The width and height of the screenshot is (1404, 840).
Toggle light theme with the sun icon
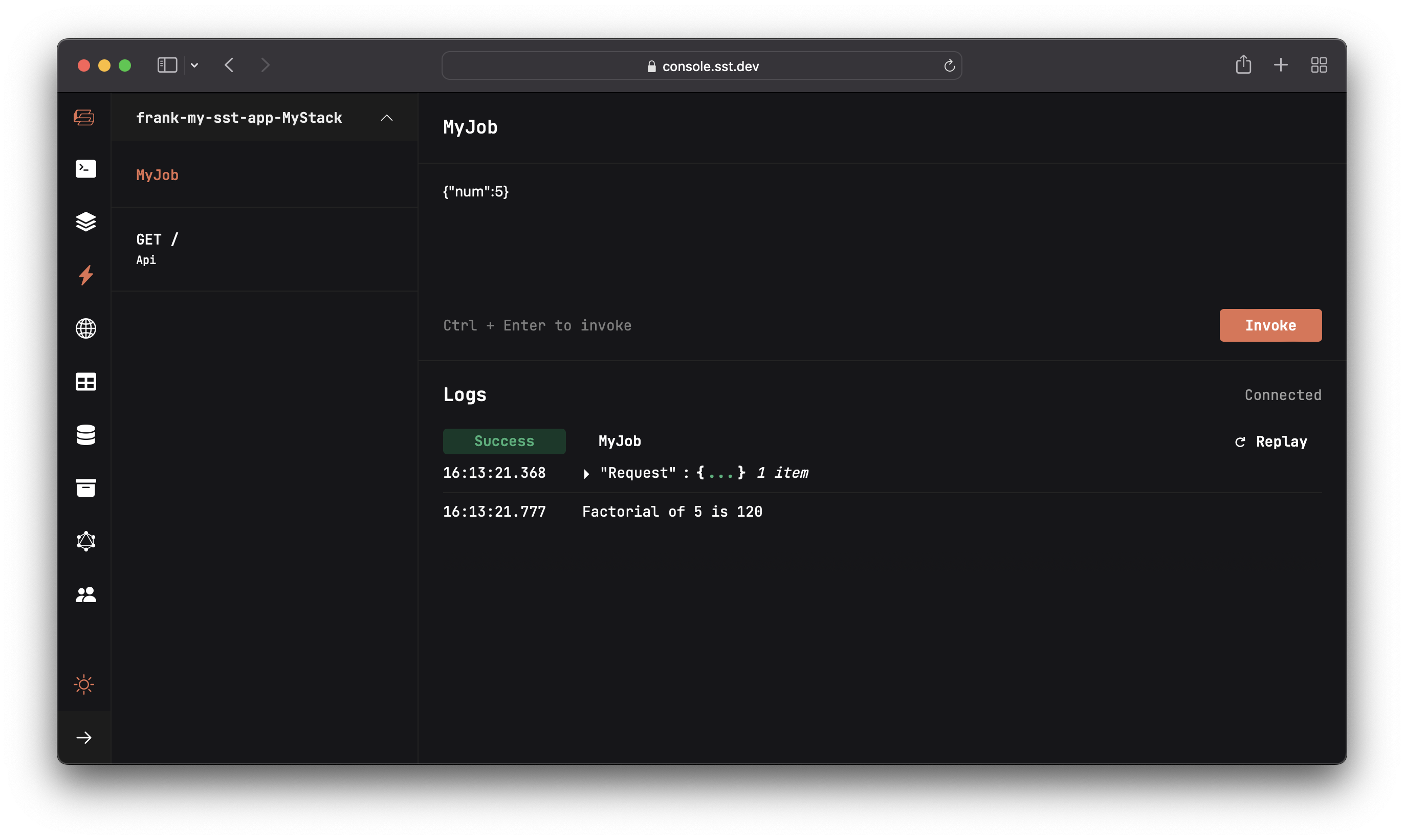pos(85,684)
